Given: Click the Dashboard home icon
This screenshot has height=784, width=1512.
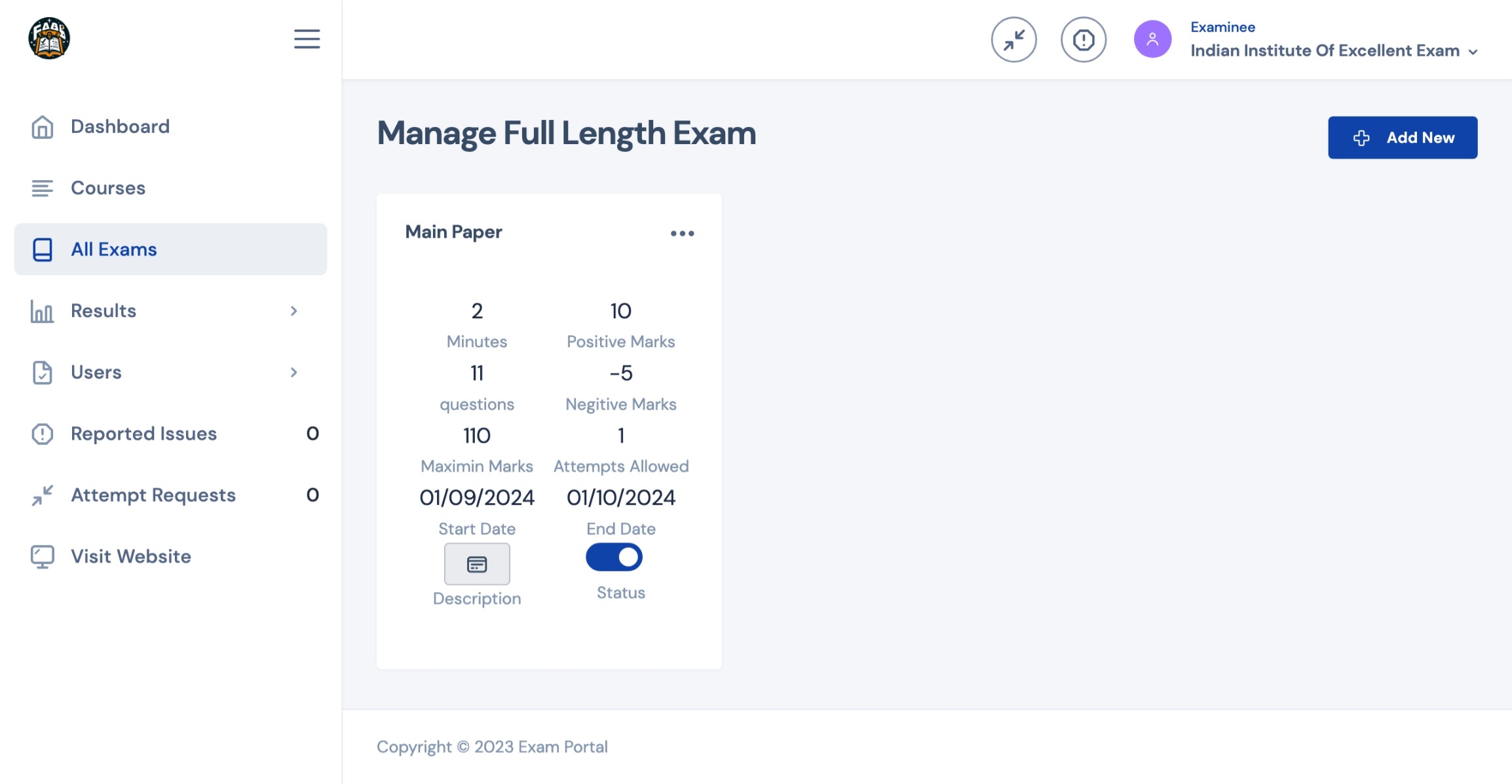Looking at the screenshot, I should 43,127.
